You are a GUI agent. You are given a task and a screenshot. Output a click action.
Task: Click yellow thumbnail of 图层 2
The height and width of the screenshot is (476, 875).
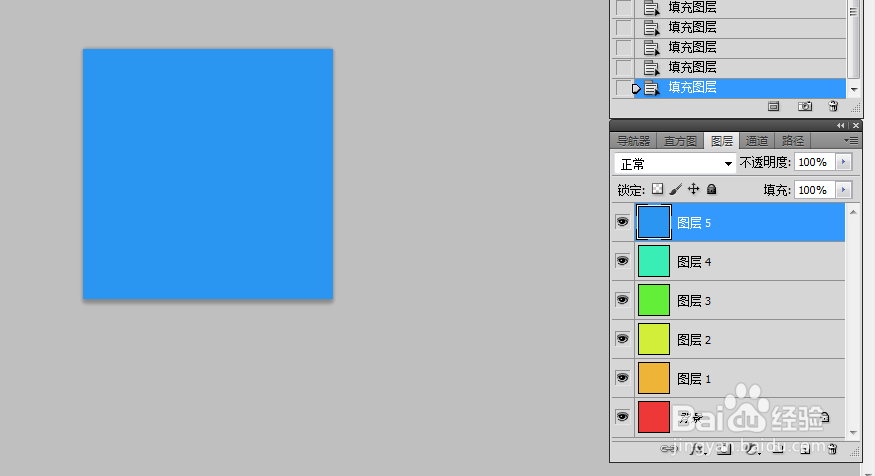tap(653, 339)
